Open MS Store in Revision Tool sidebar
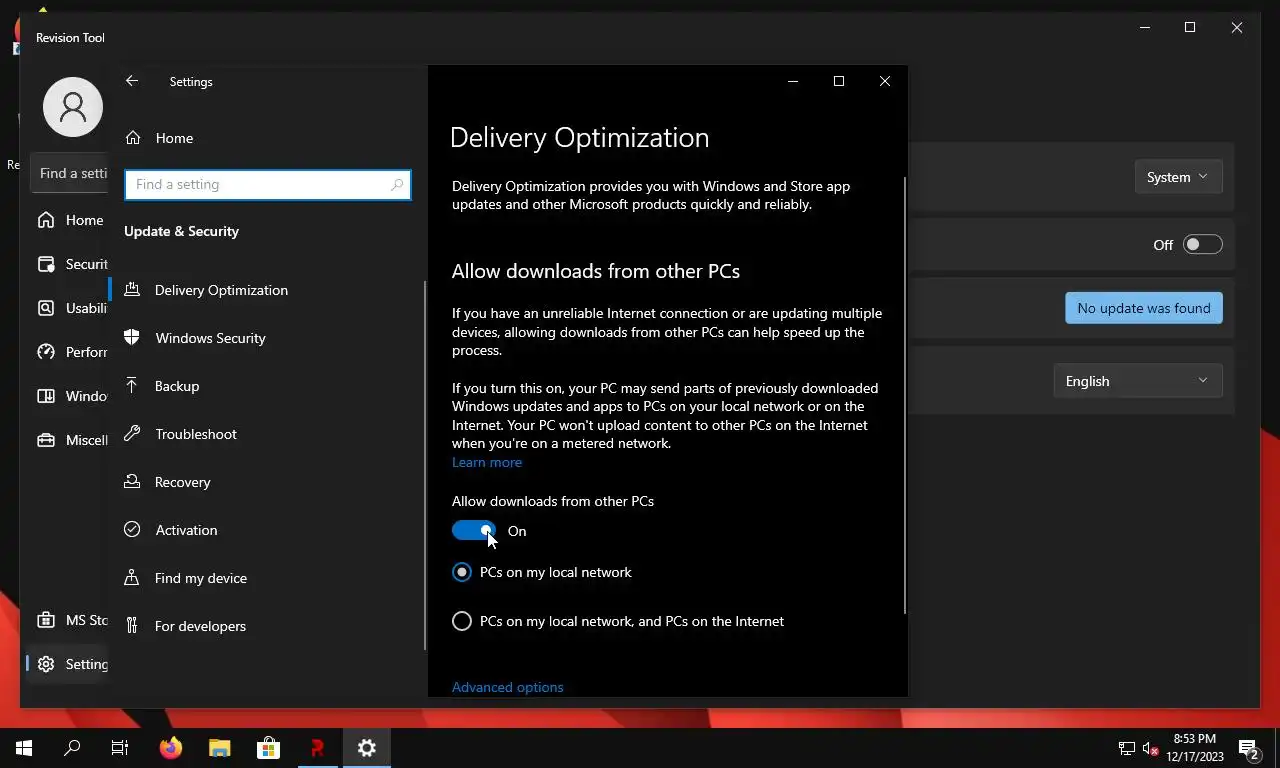The width and height of the screenshot is (1280, 768). pyautogui.click(x=69, y=620)
